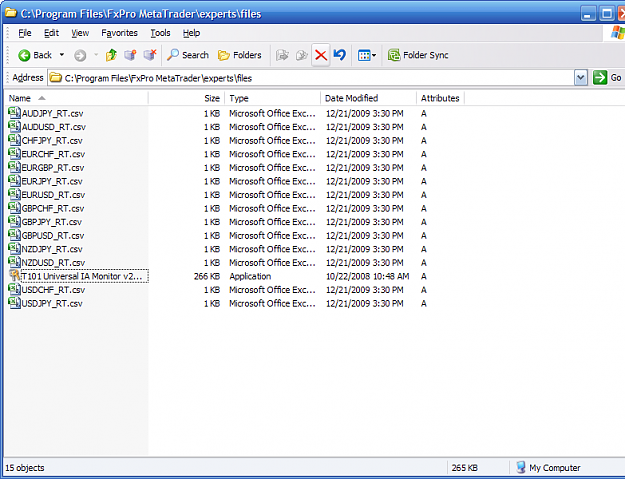The height and width of the screenshot is (479, 625).
Task: Select the EURJPY_RT.csv file icon
Action: [14, 181]
